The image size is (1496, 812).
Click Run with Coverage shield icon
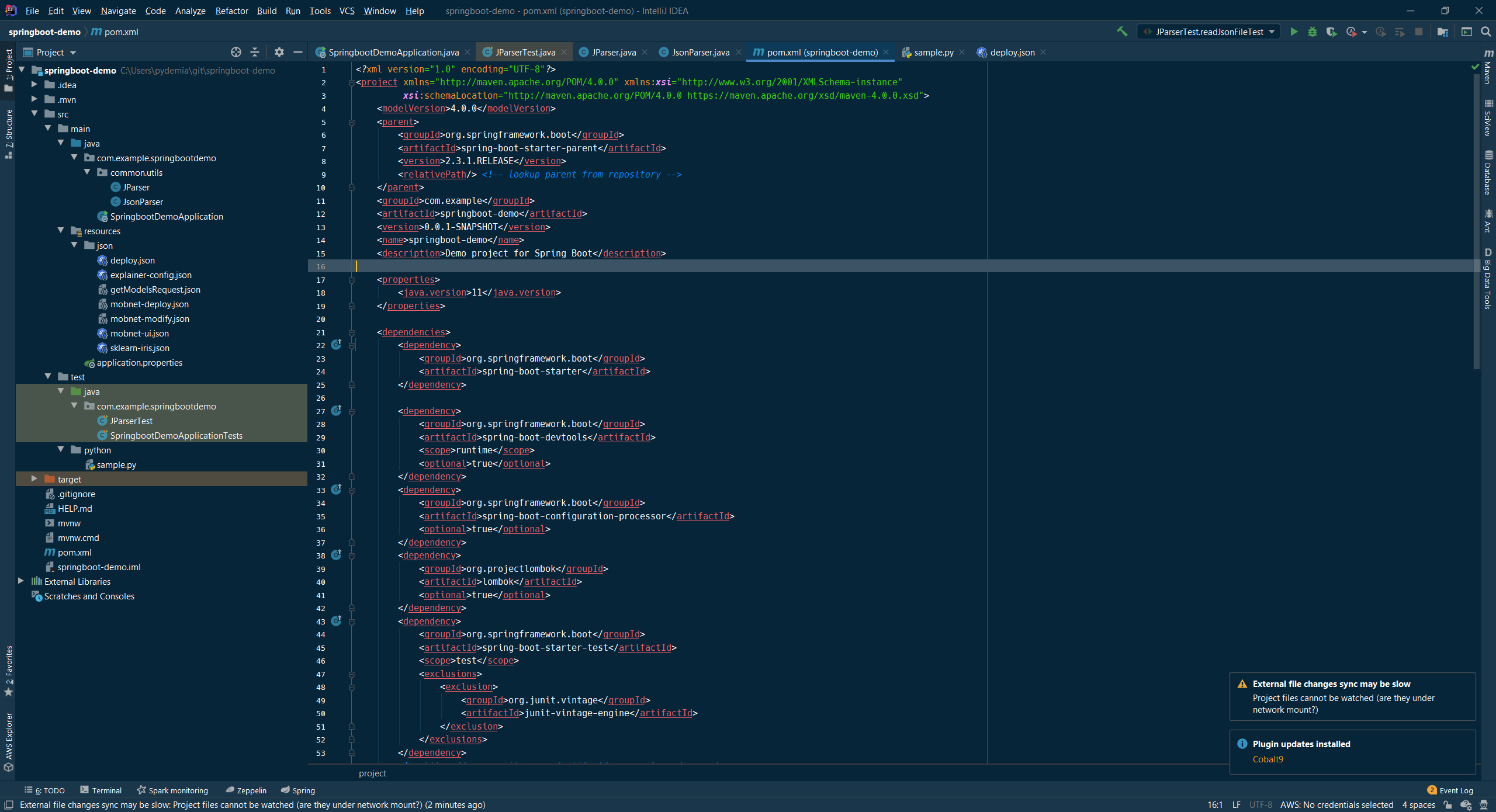[1331, 32]
